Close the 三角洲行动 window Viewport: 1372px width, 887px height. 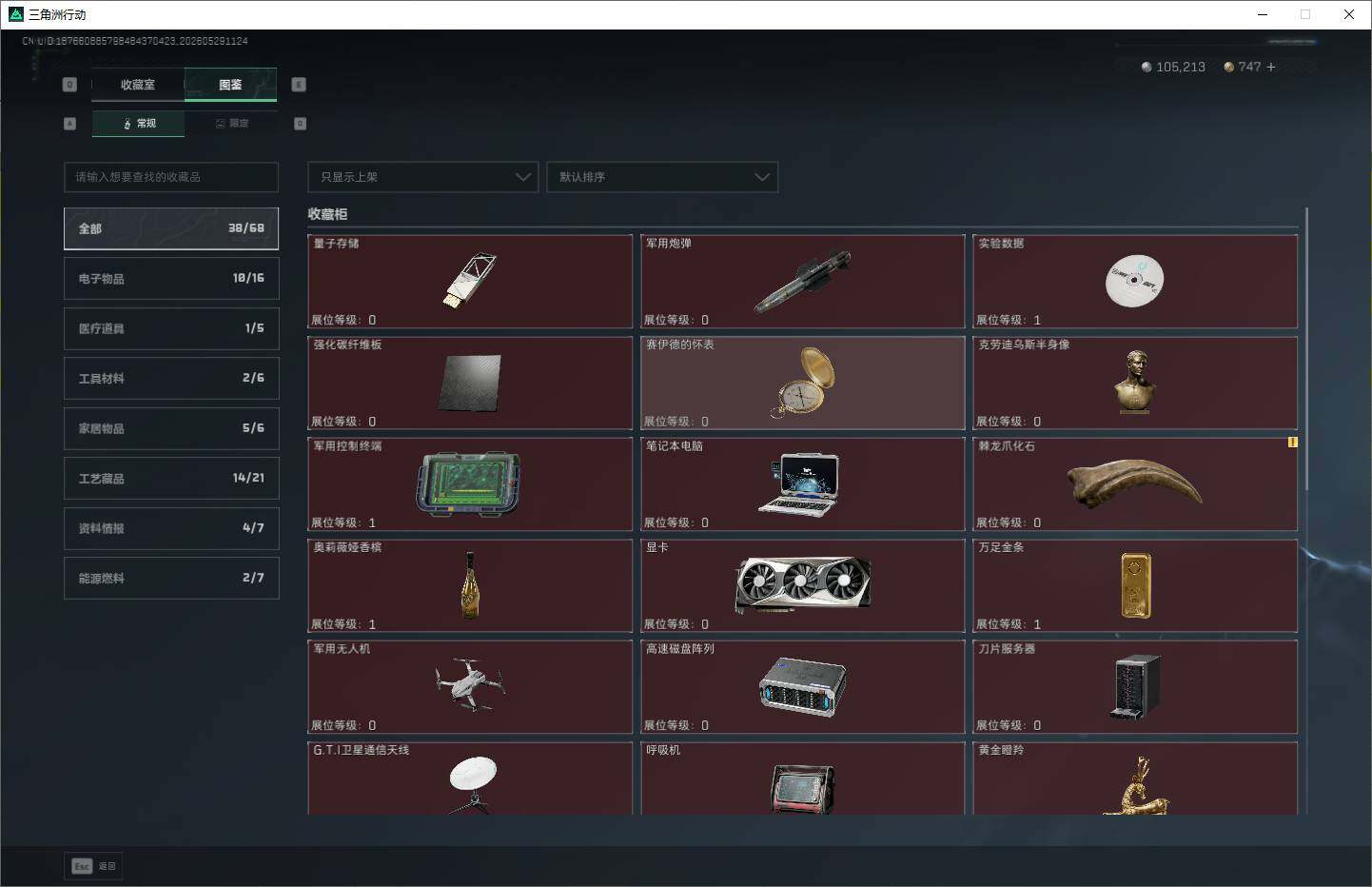pyautogui.click(x=1348, y=14)
